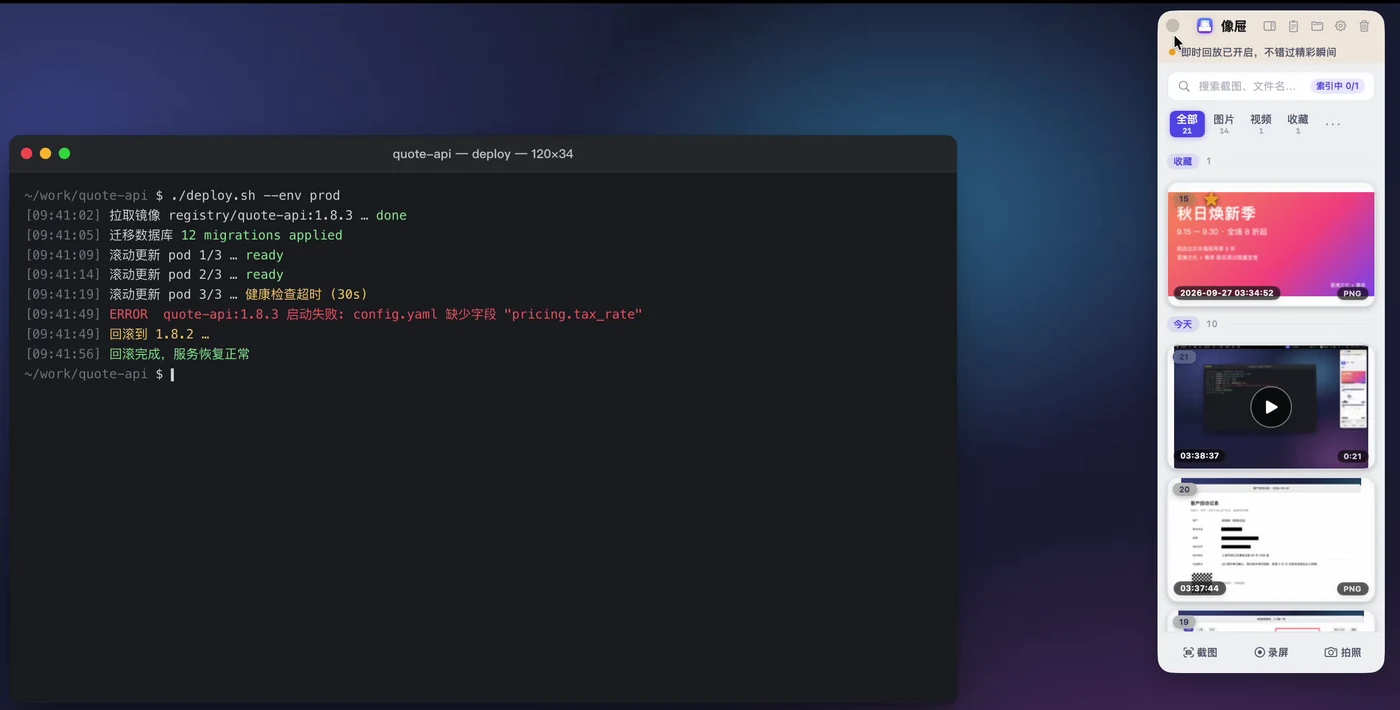Click the trash icon in 像屉 header
Viewport: 1400px width, 710px height.
pos(1364,26)
